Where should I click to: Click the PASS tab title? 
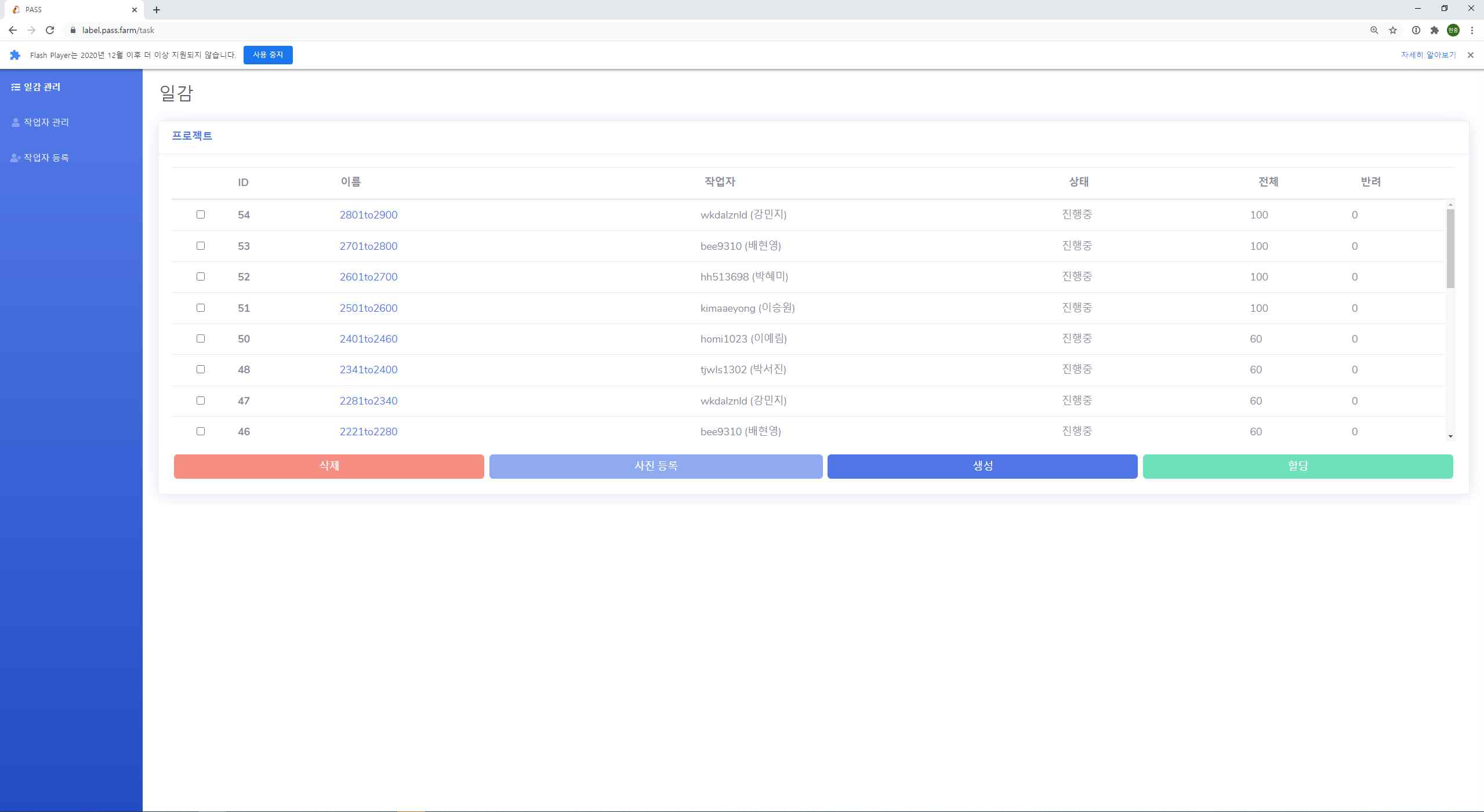(x=34, y=10)
